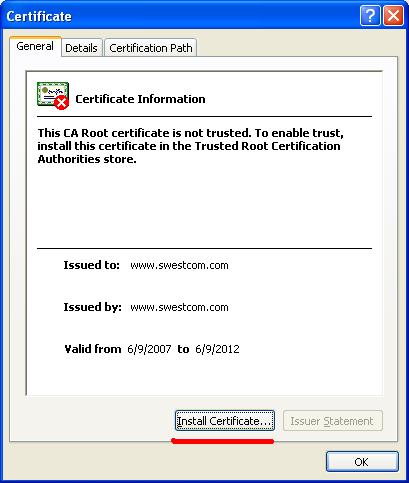Select the Certification Path tab
The image size is (409, 483).
[x=151, y=48]
